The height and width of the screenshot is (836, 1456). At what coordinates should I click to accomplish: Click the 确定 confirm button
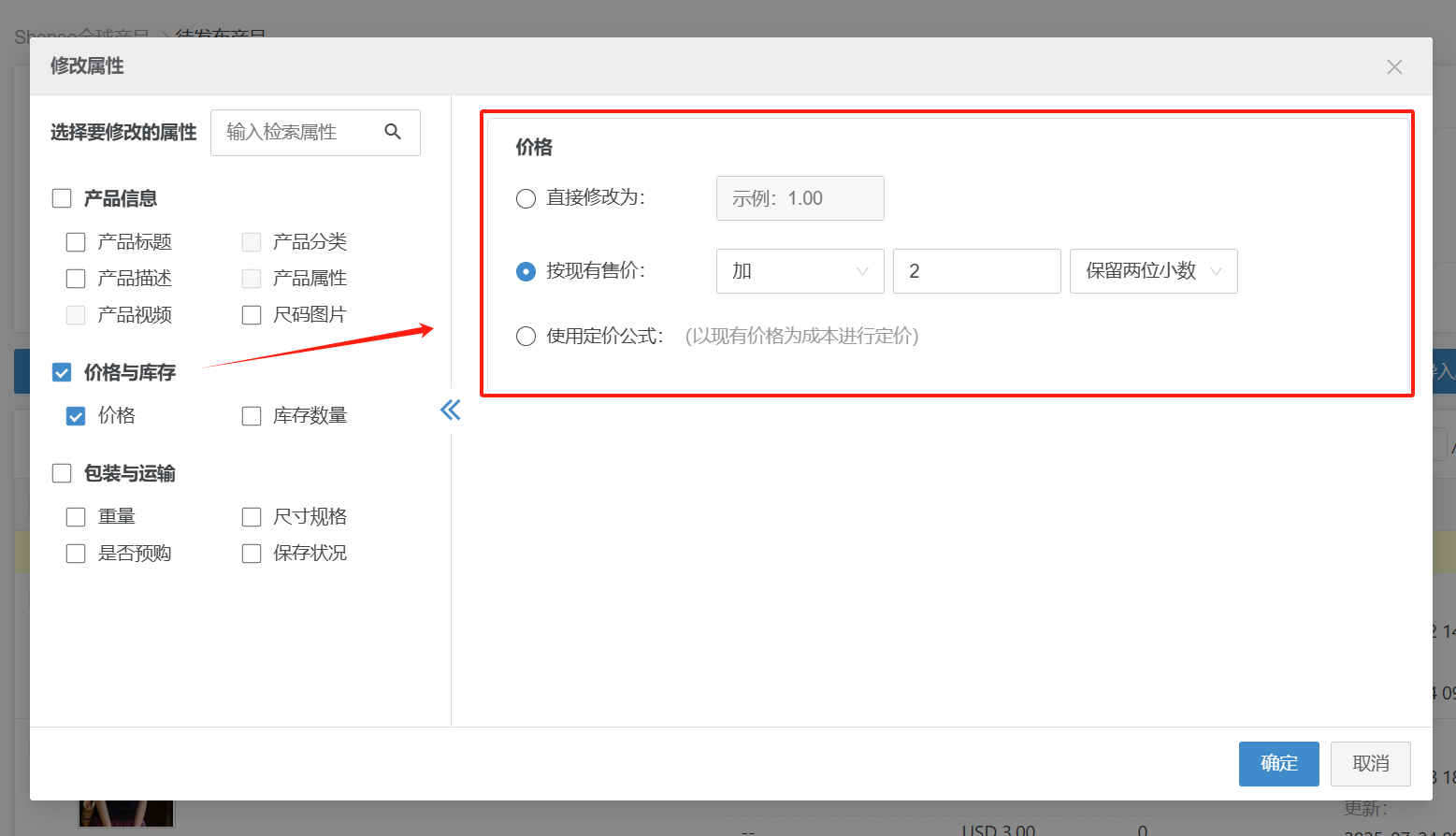(1279, 764)
